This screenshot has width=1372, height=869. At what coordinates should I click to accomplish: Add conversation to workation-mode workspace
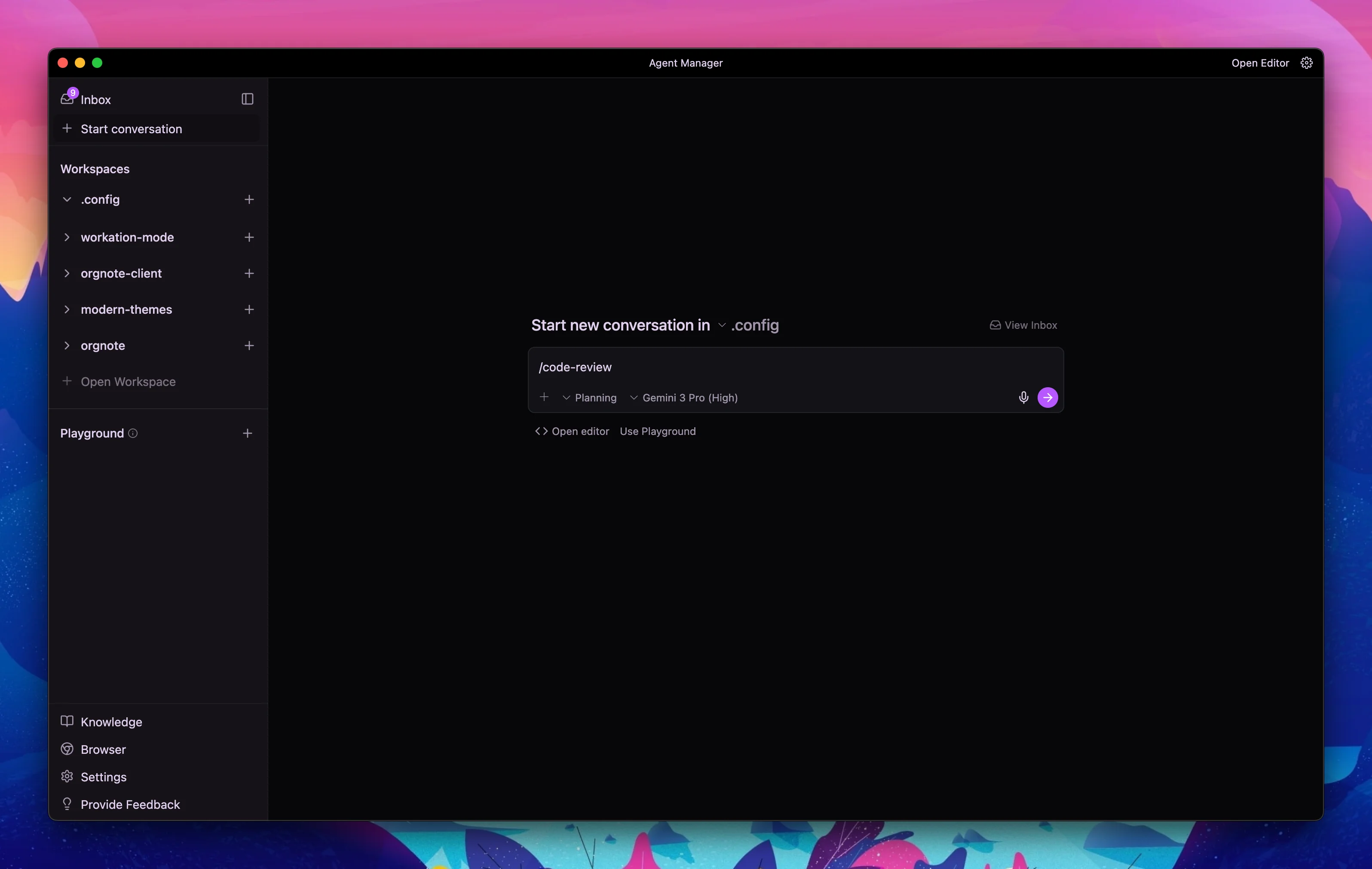(x=249, y=237)
